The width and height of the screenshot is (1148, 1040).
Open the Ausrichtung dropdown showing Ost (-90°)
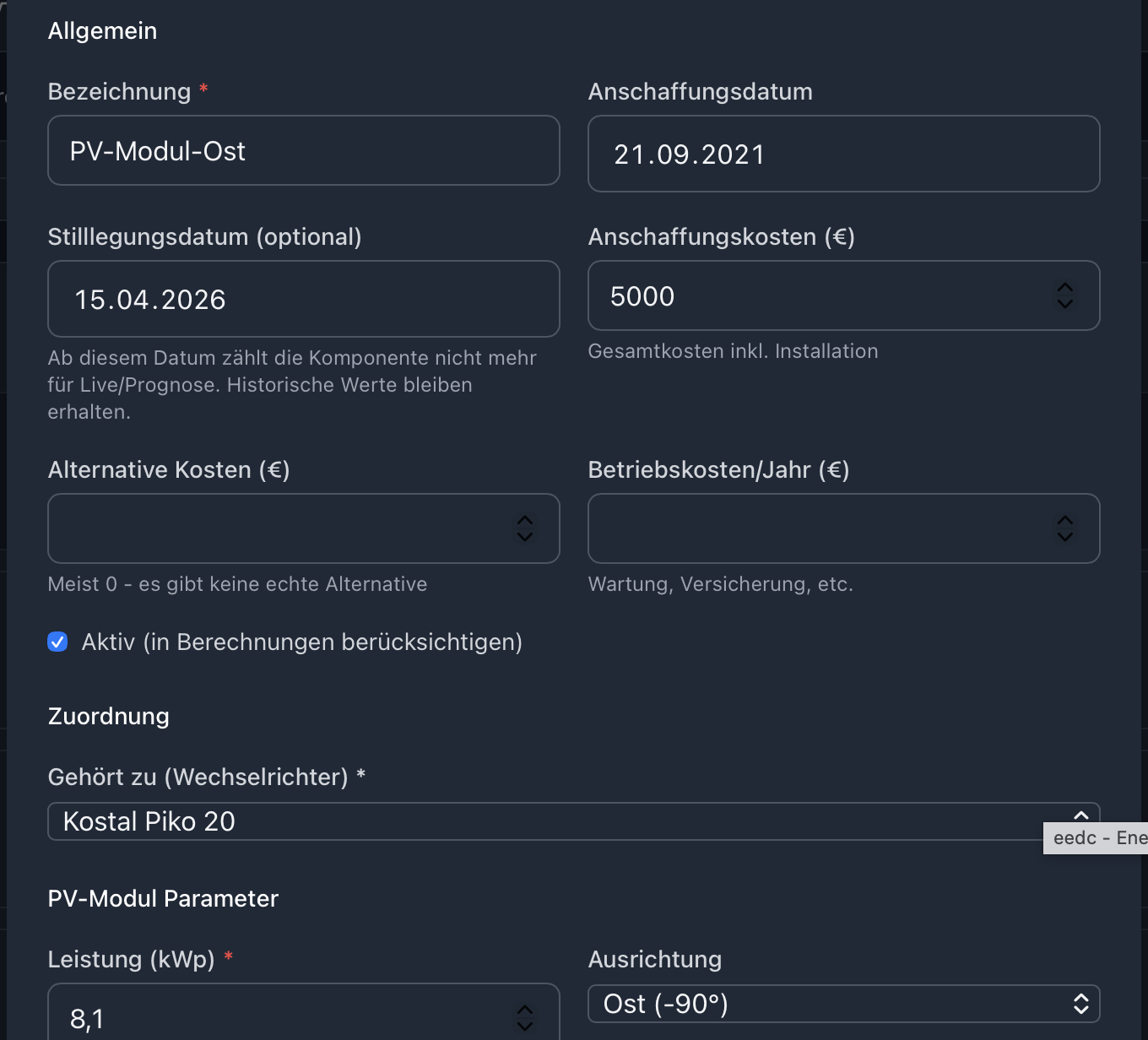pyautogui.click(x=843, y=1004)
